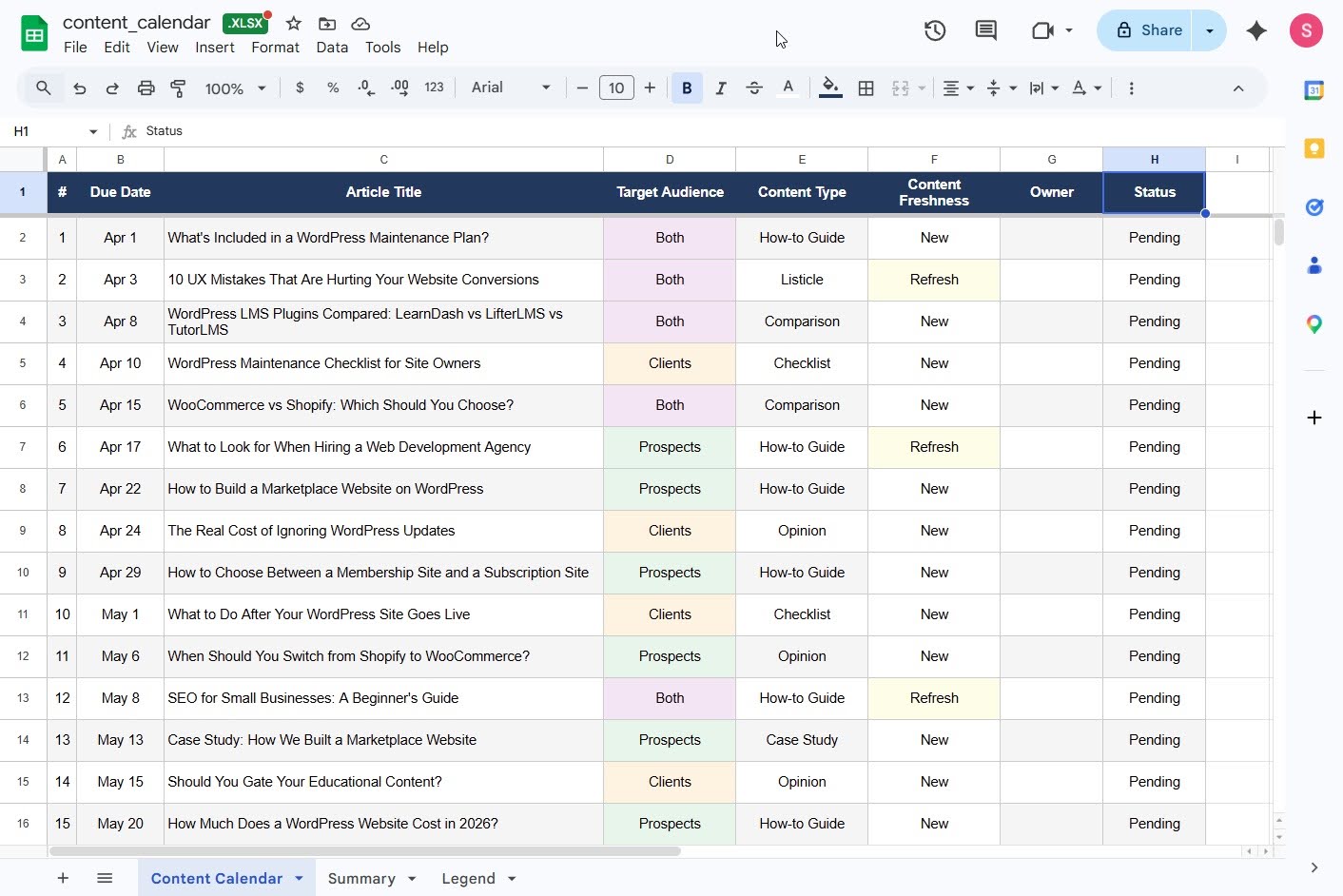Open the File menu
Screen dimensions: 1343x896
click(x=75, y=48)
